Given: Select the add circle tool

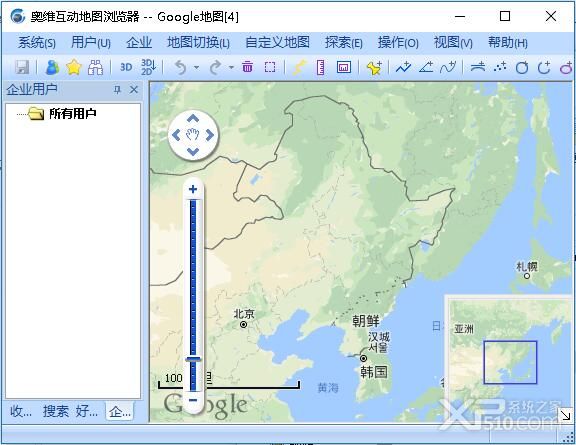Looking at the screenshot, I should coord(522,67).
